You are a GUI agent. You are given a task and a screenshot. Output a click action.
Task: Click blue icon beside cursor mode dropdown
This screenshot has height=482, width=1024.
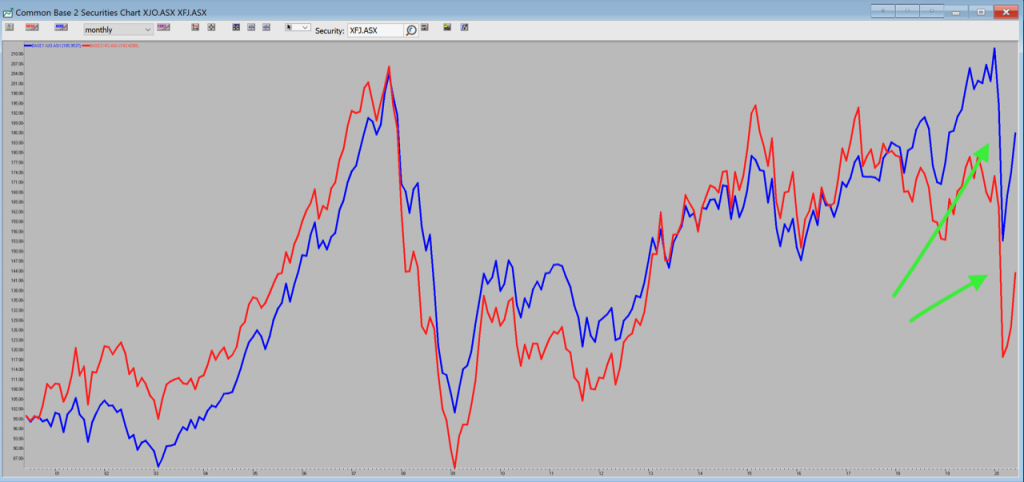tap(266, 27)
